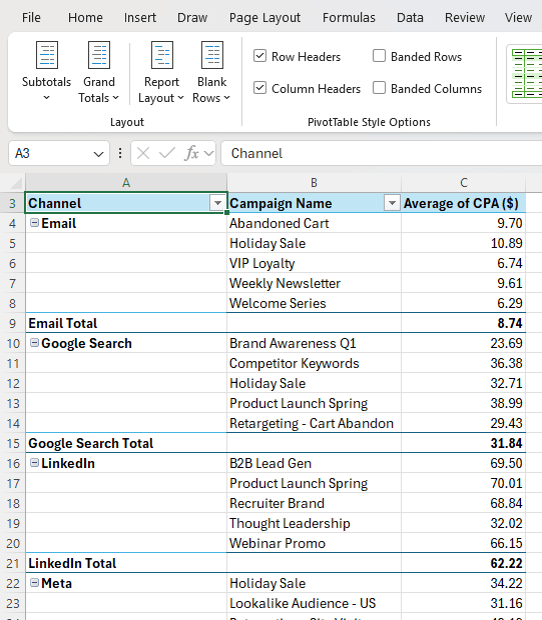Select the Weekly Newsletter cell
Image resolution: width=542 pixels, height=620 pixels.
click(314, 283)
